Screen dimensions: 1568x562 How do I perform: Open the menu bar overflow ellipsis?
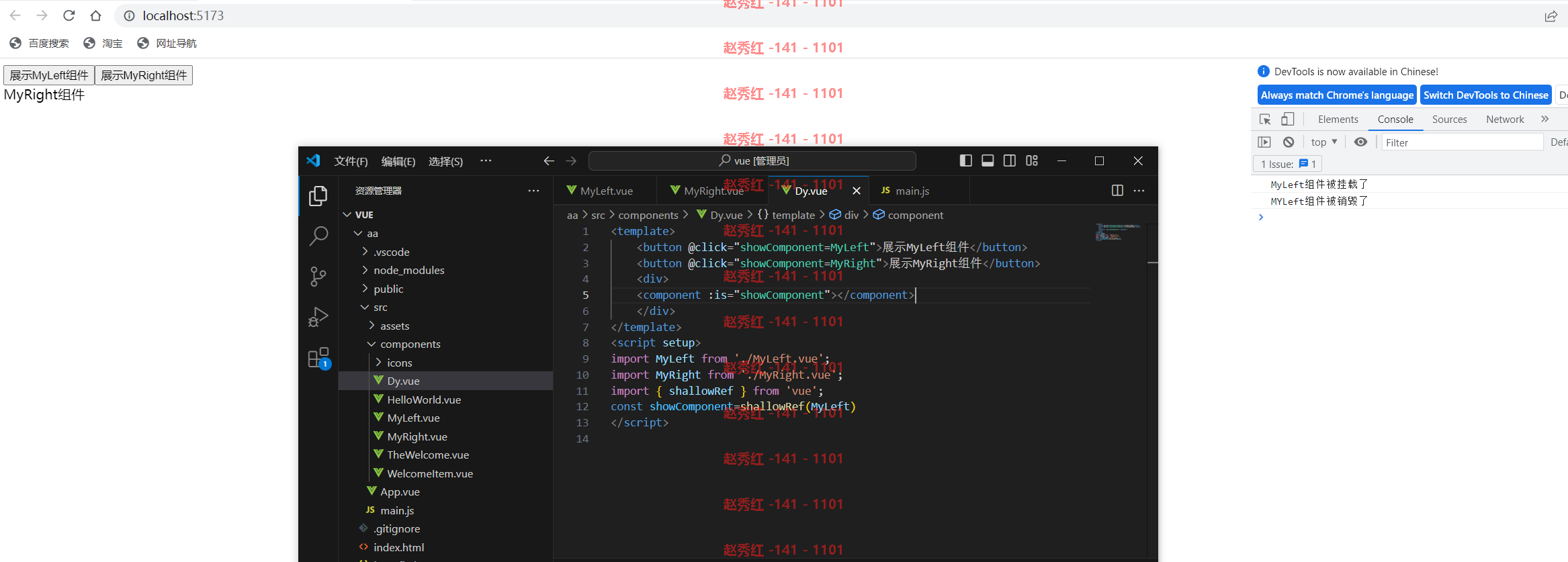click(486, 160)
